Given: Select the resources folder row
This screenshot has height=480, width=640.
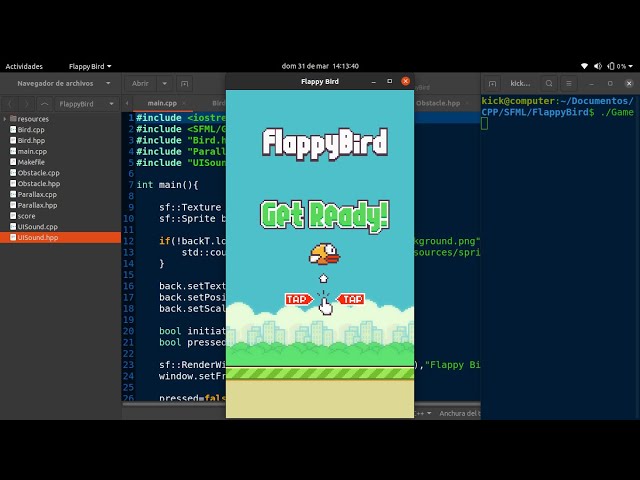Looking at the screenshot, I should coord(60,119).
